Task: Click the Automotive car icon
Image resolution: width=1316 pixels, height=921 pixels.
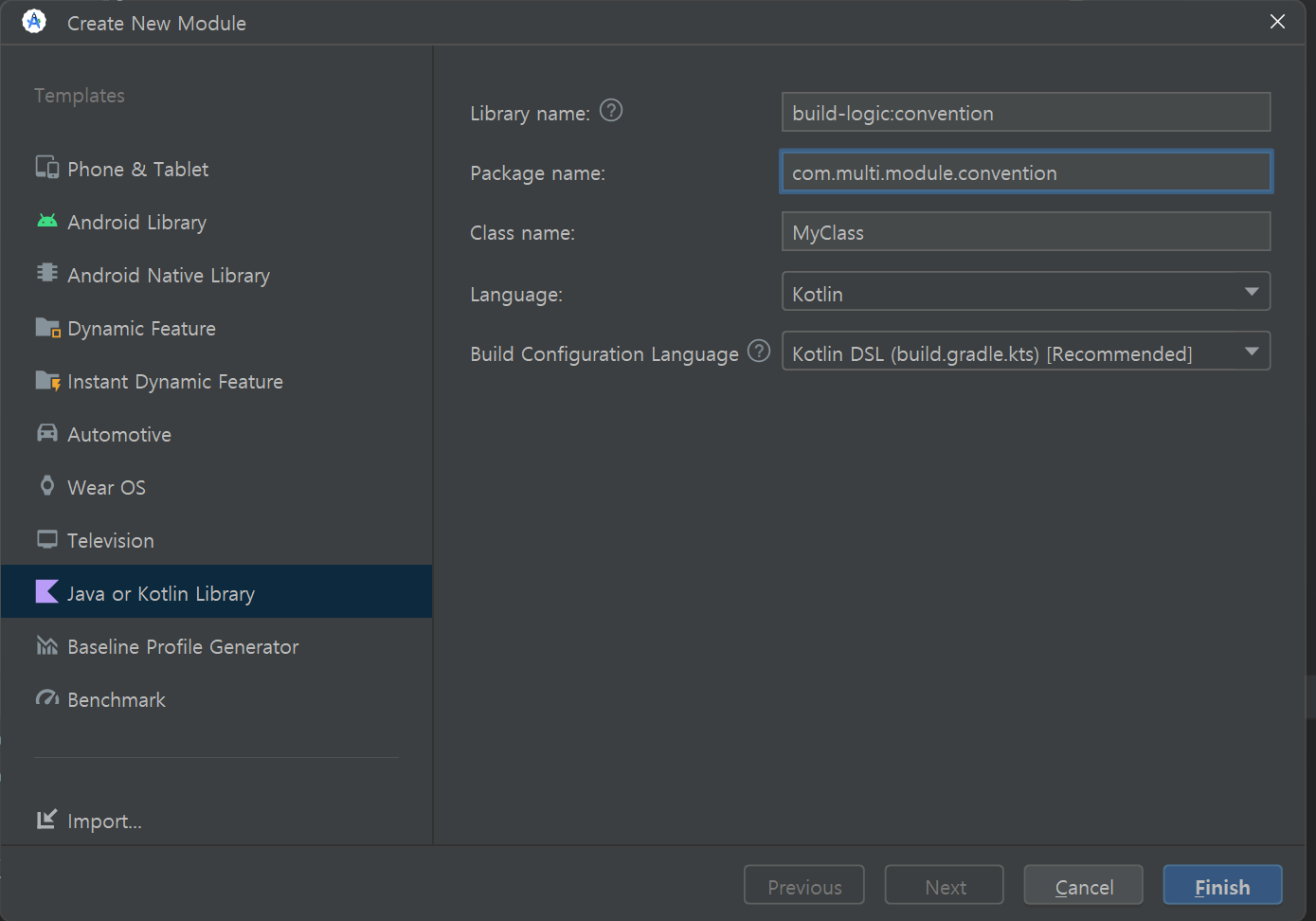Action: pyautogui.click(x=46, y=433)
